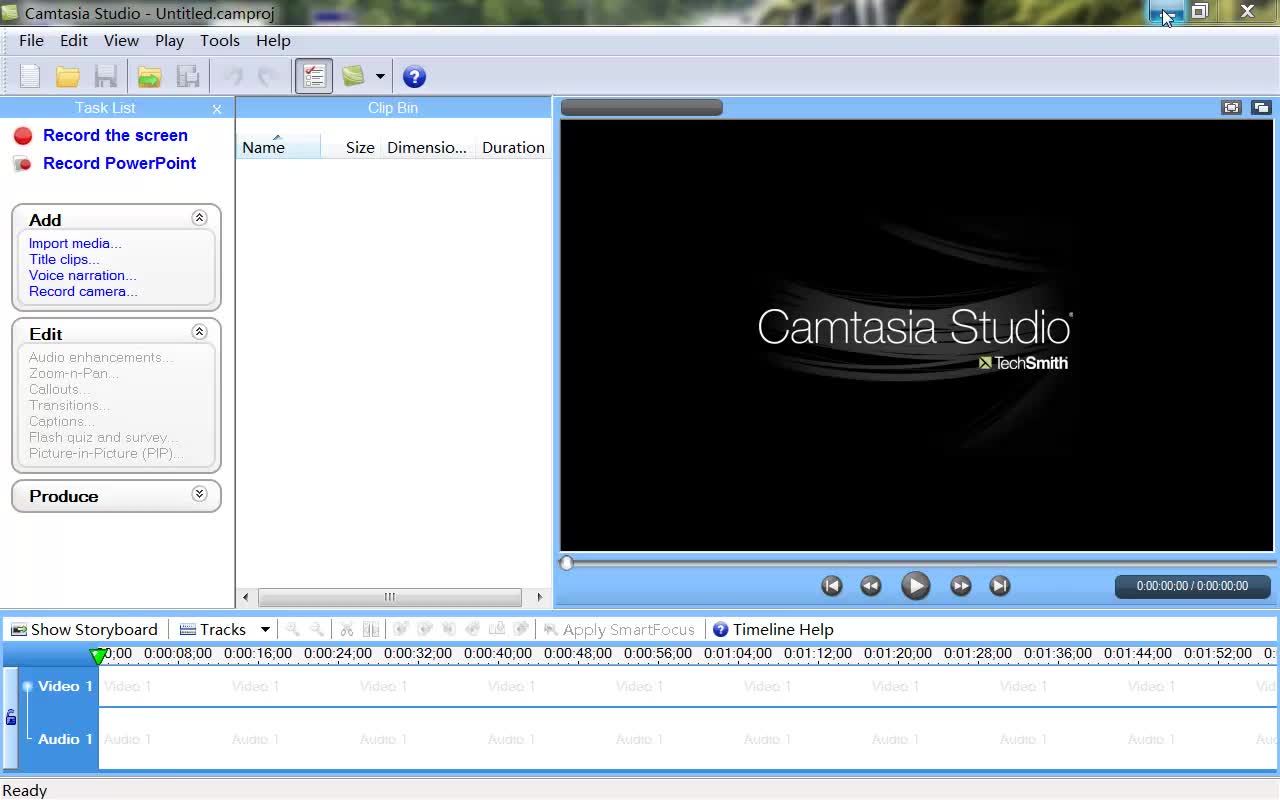Open the View menu
The width and height of the screenshot is (1280, 800).
click(x=121, y=41)
